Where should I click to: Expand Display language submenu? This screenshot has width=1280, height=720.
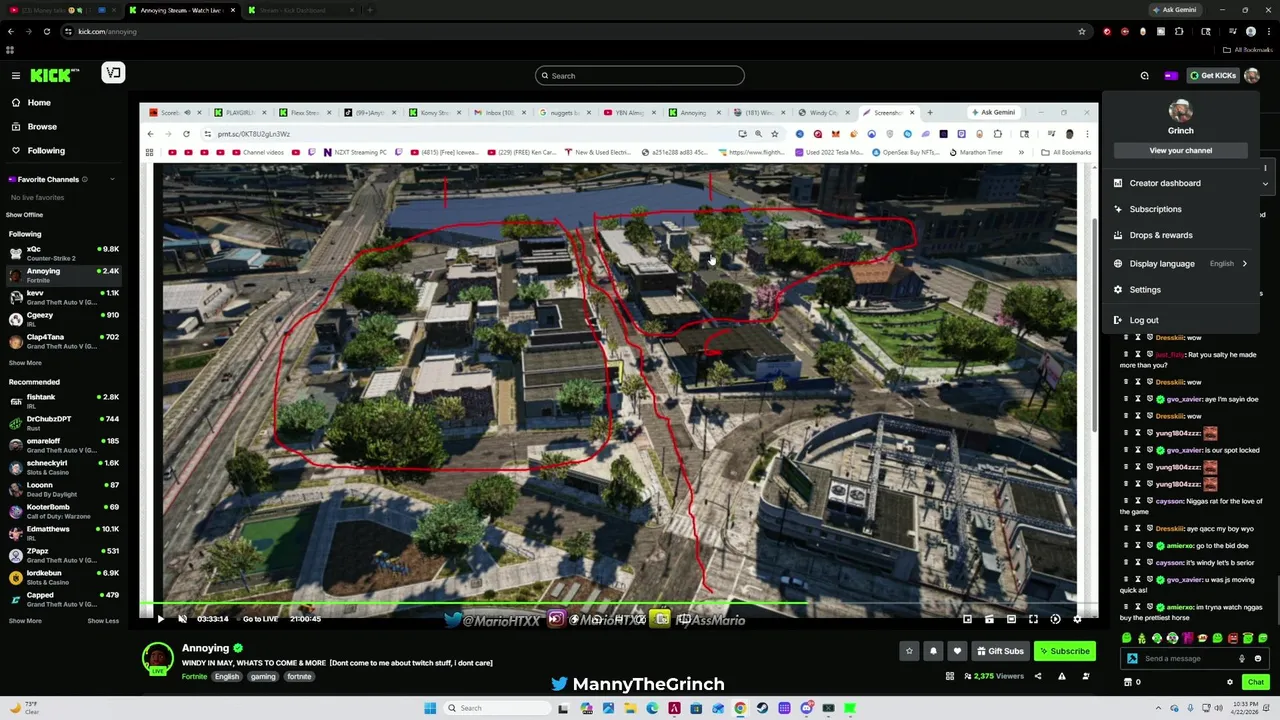tap(1181, 263)
